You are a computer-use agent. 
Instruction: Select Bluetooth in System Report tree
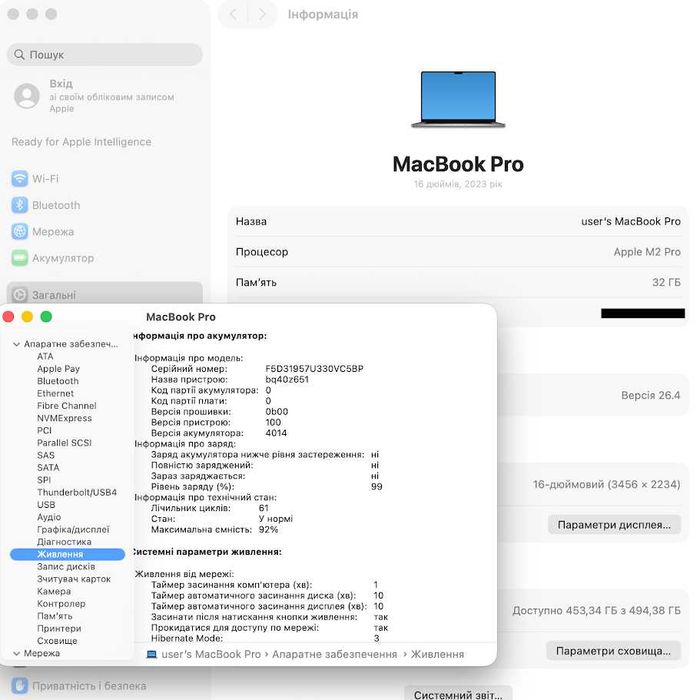[58, 381]
